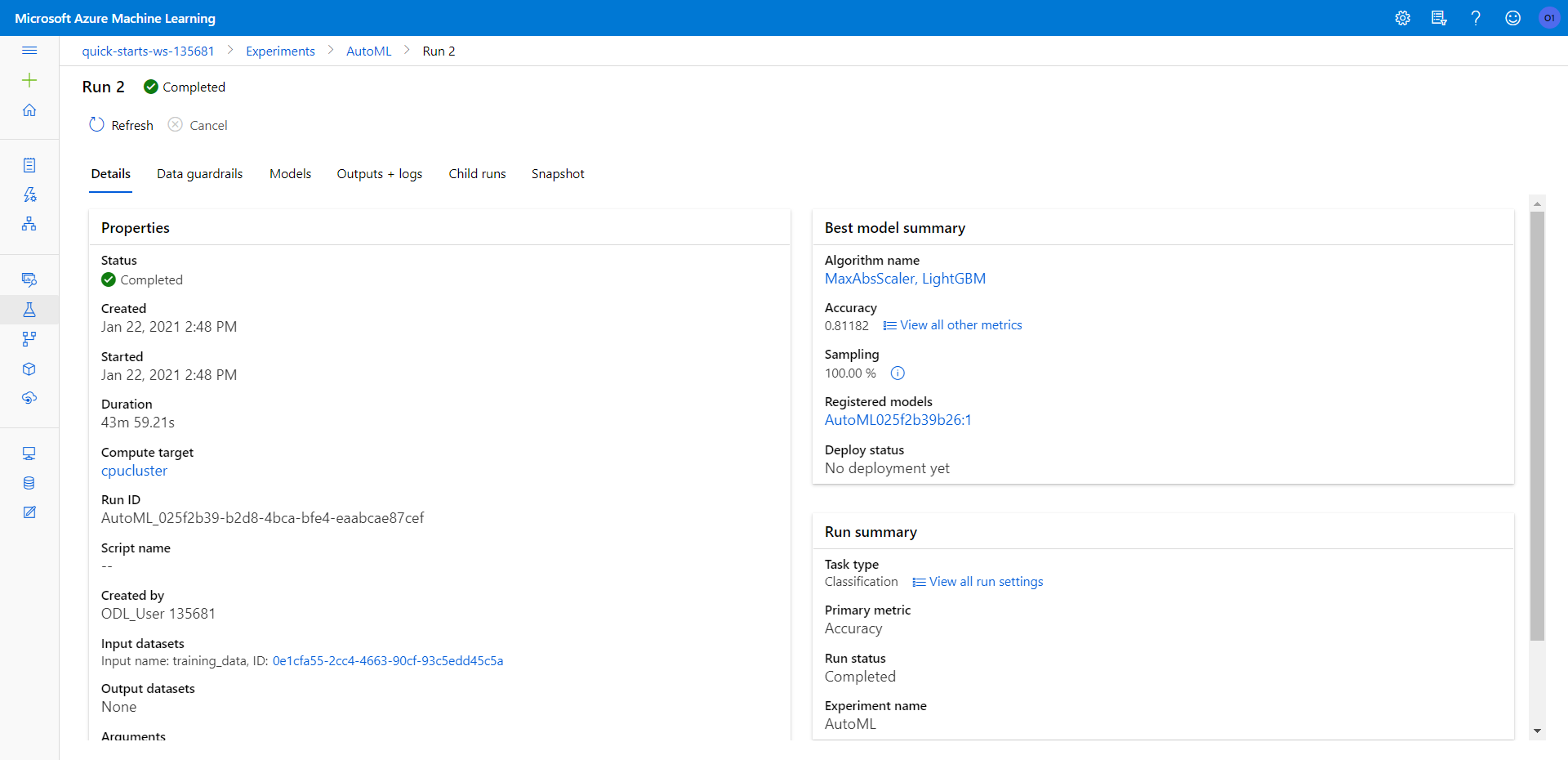Click View all run settings
The width and height of the screenshot is (1568, 760).
point(978,582)
